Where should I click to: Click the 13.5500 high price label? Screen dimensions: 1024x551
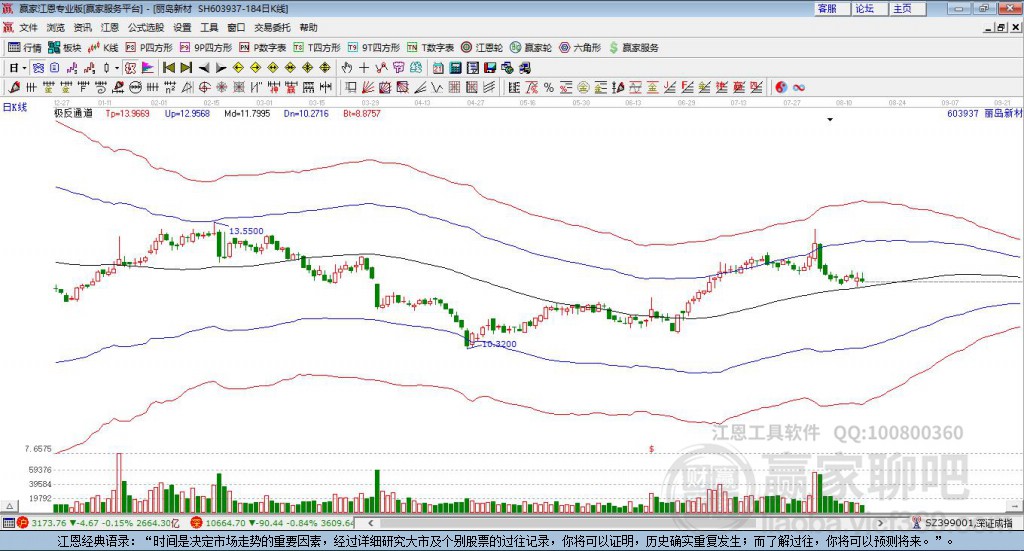[246, 230]
